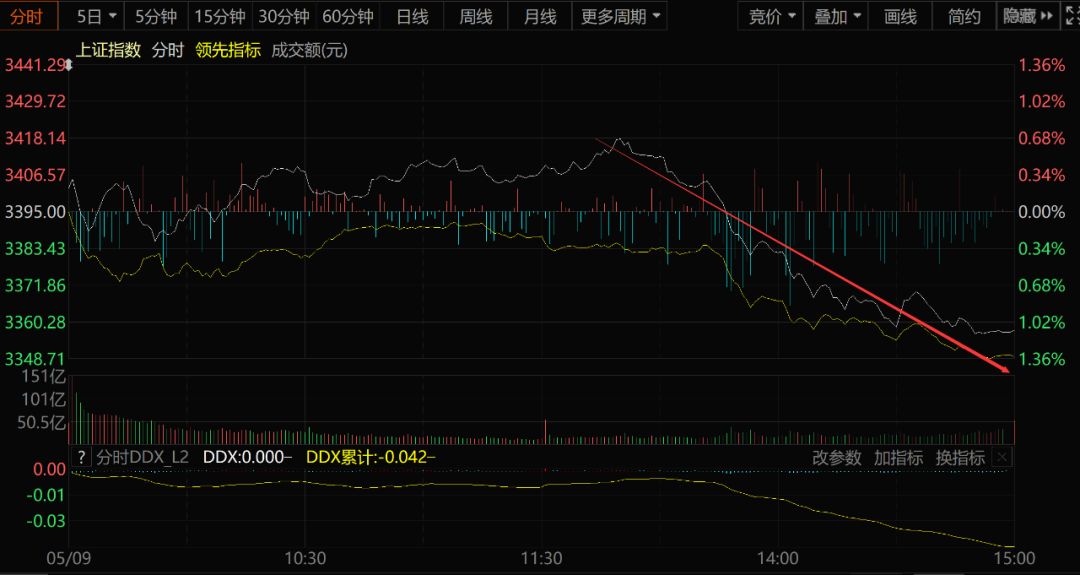Open the DDX indicator help question mark

(81, 457)
